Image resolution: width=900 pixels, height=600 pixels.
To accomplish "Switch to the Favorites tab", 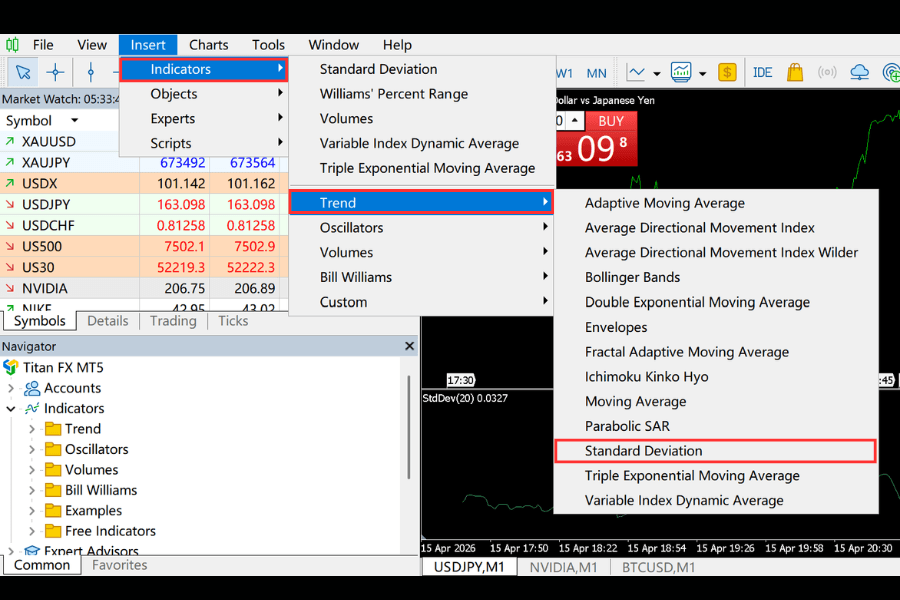I will click(x=119, y=565).
